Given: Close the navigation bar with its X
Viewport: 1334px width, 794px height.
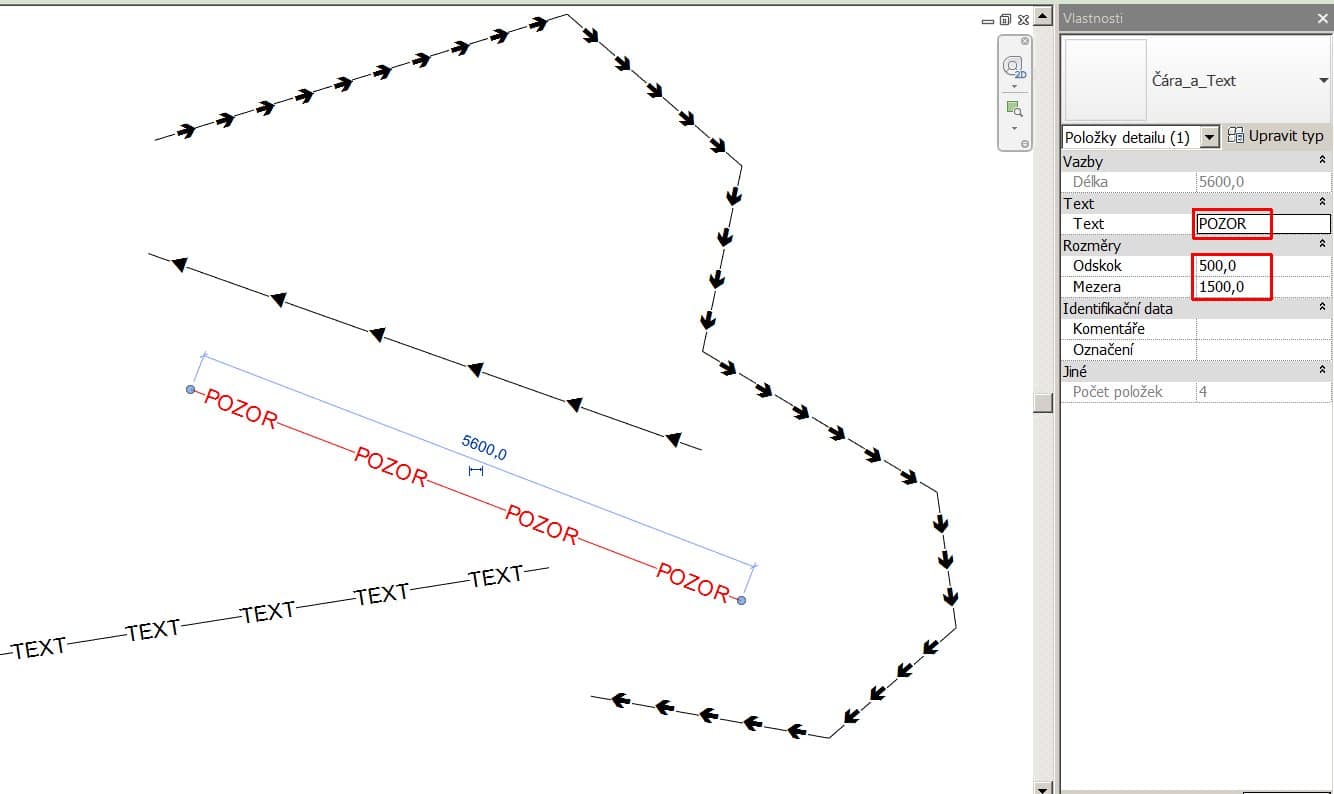Looking at the screenshot, I should pos(1024,42).
